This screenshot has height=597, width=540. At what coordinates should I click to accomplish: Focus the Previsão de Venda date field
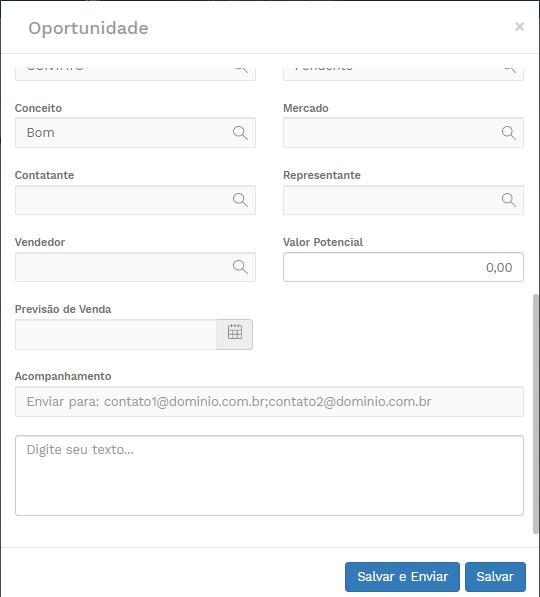pos(116,334)
